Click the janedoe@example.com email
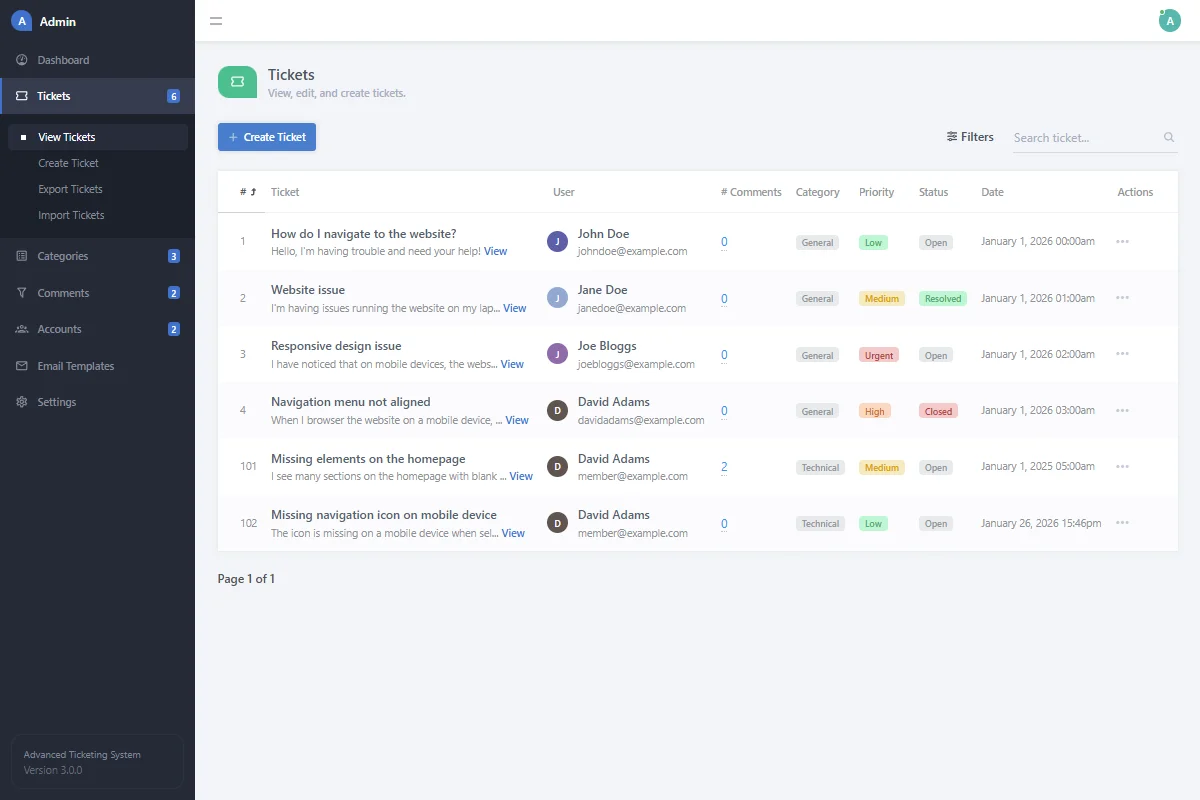Screen dimensions: 1200x800 pyautogui.click(x=632, y=308)
